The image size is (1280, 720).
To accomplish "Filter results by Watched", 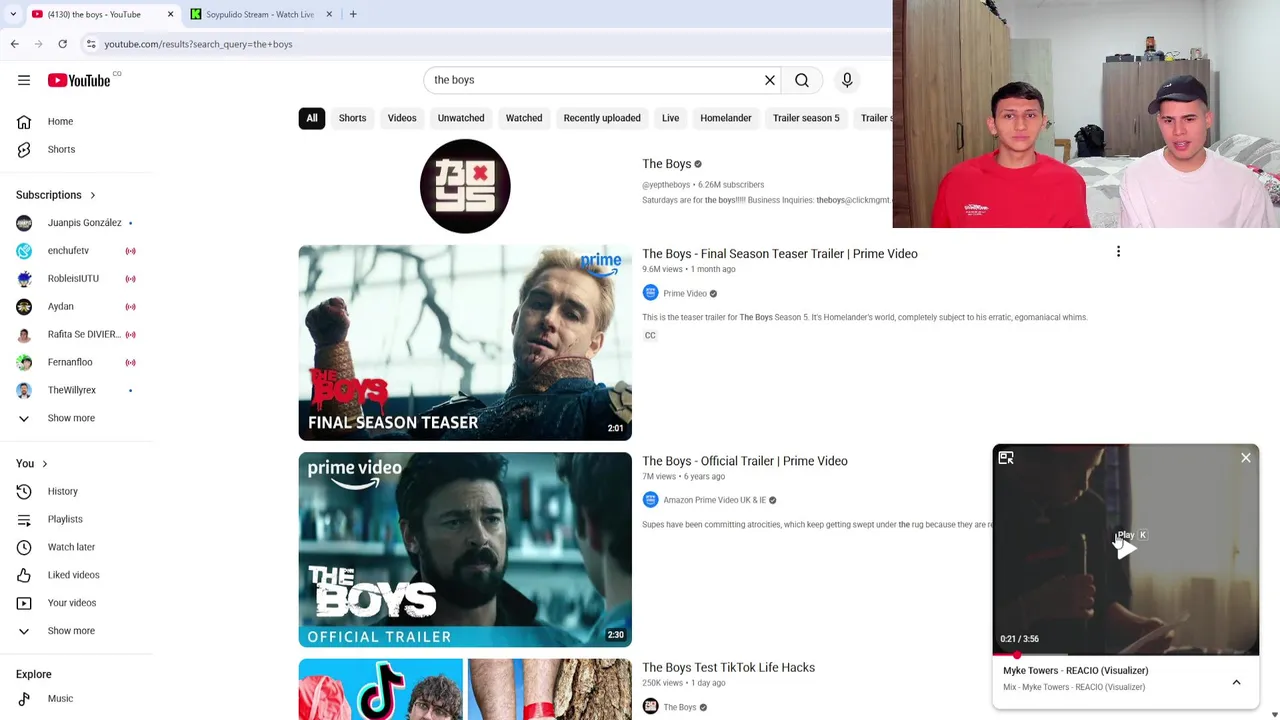I will [524, 118].
